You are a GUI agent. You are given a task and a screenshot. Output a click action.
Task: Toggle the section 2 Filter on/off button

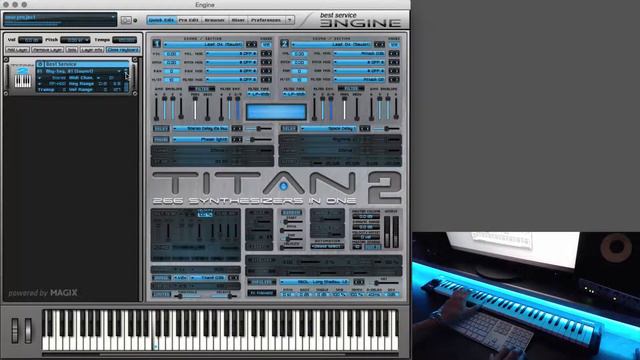[x=351, y=89]
